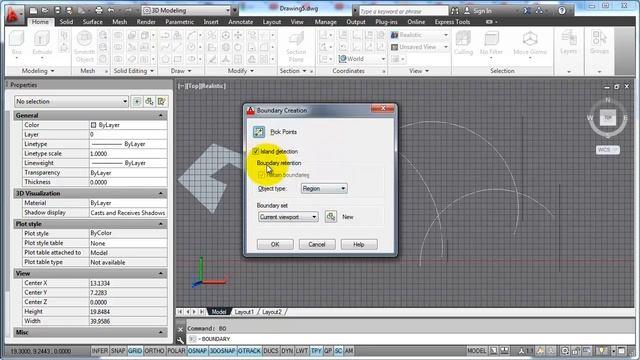Screen dimensions: 640x360
Task: Click Cancel in Boundary Creation dialog
Action: (x=317, y=244)
